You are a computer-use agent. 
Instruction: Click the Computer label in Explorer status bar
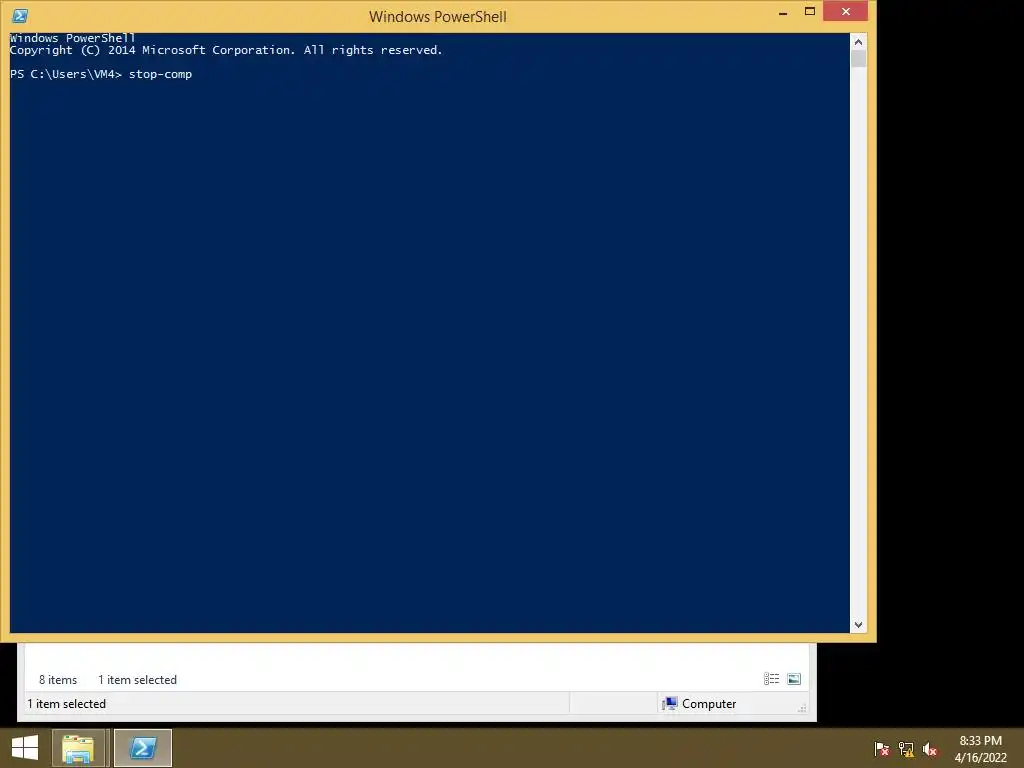click(x=709, y=704)
